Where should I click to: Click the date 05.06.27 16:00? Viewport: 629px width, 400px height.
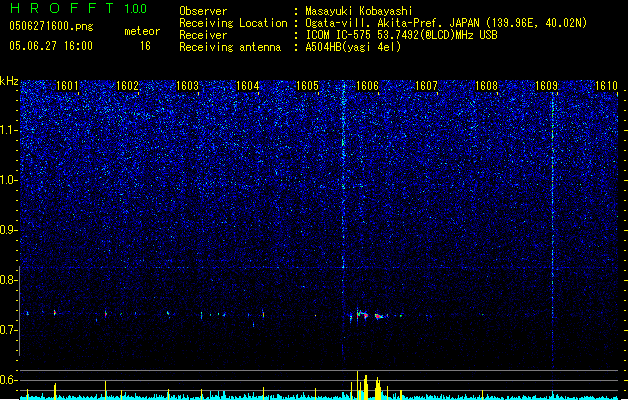tap(51, 46)
